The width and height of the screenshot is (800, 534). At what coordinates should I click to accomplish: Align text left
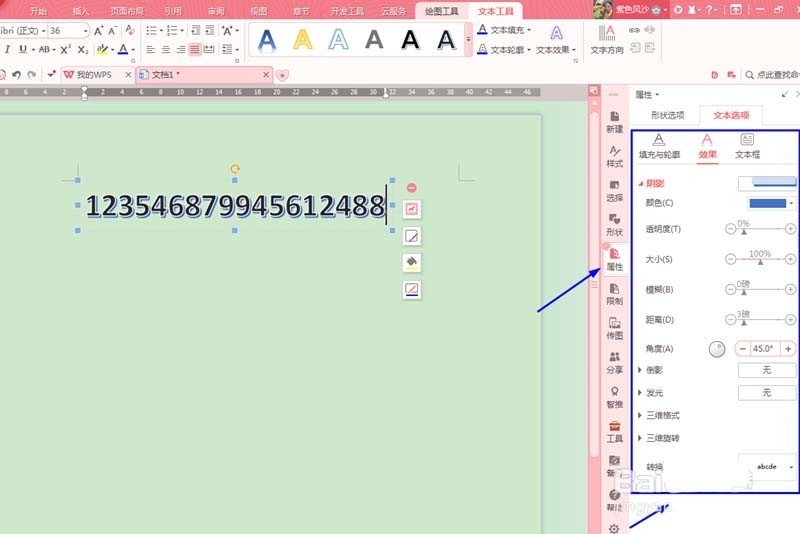[151, 49]
